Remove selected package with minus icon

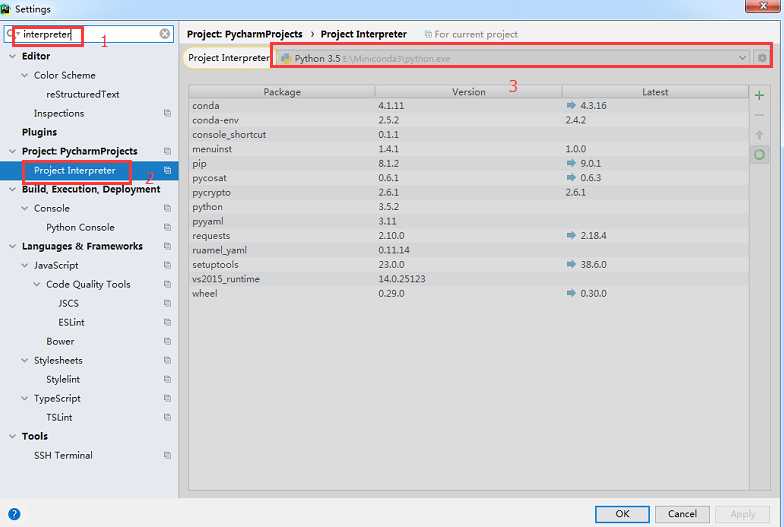759,116
